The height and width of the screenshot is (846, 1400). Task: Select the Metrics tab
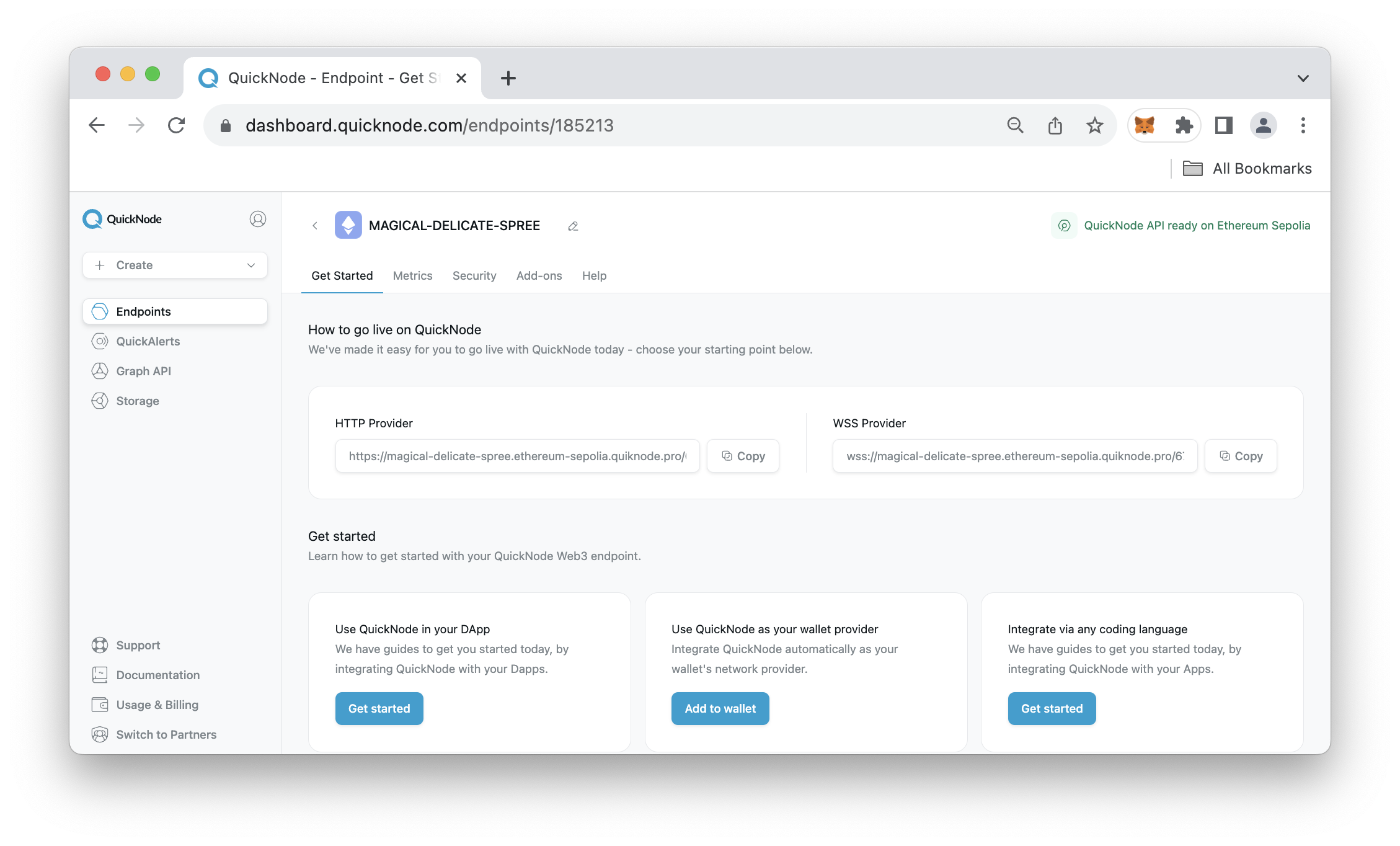tap(412, 275)
